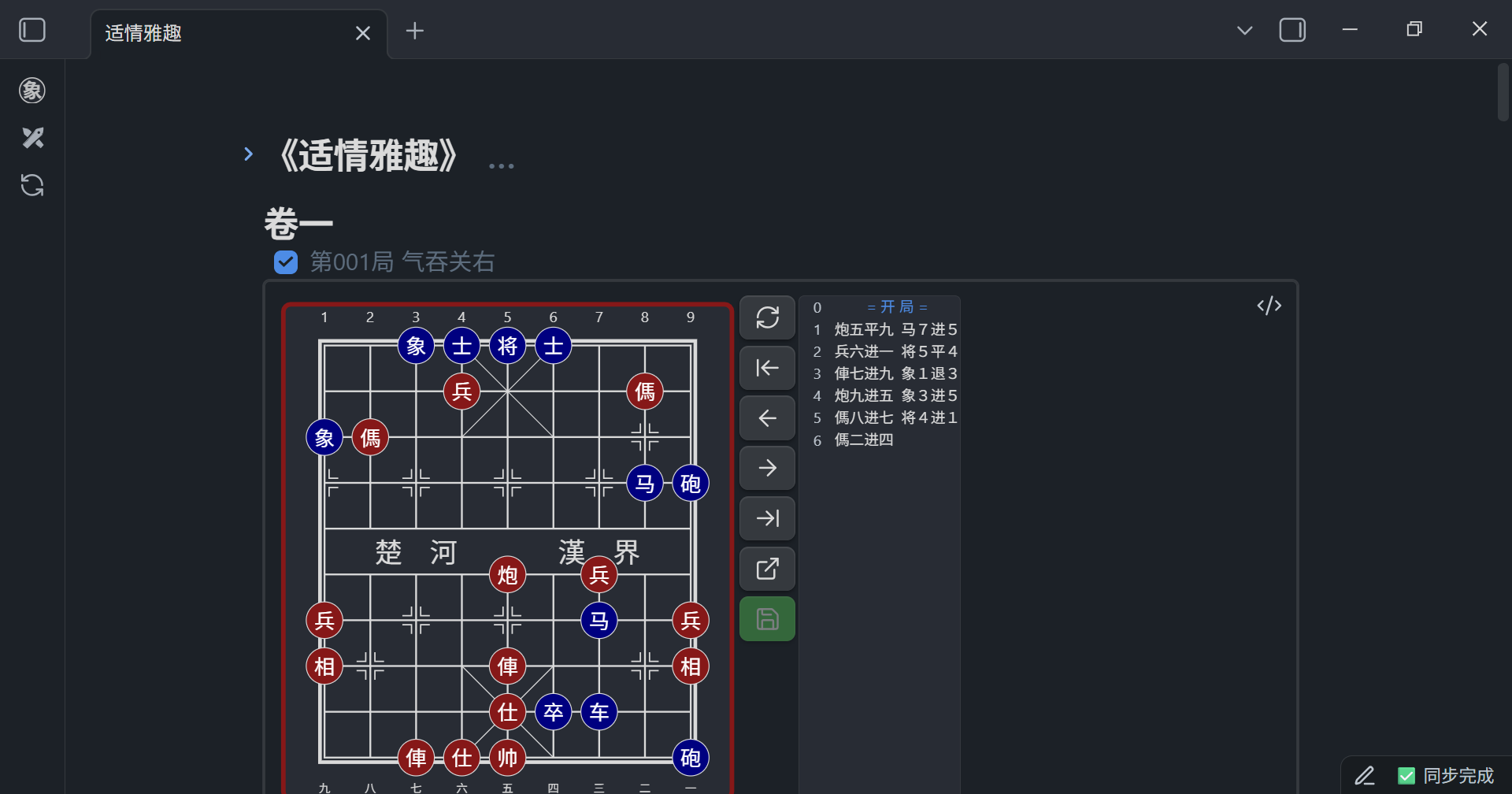Image resolution: width=1512 pixels, height=794 pixels.
Task: Jump to the first move of the game
Action: tap(766, 367)
